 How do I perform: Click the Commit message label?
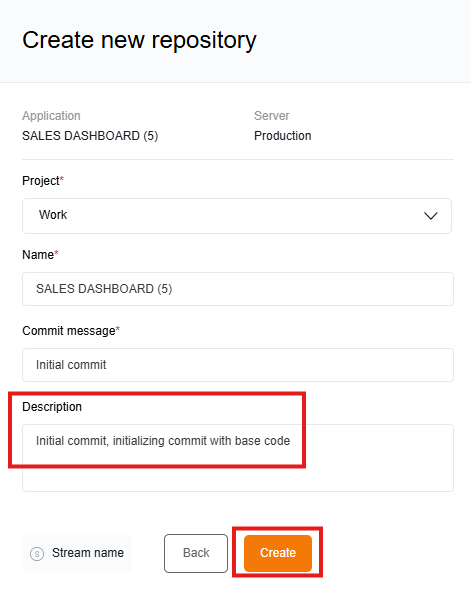pos(71,331)
